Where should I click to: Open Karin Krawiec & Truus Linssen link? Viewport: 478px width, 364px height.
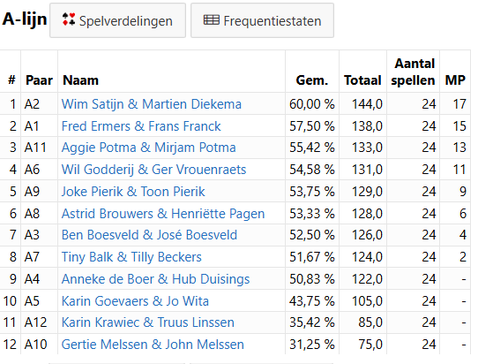pyautogui.click(x=148, y=322)
